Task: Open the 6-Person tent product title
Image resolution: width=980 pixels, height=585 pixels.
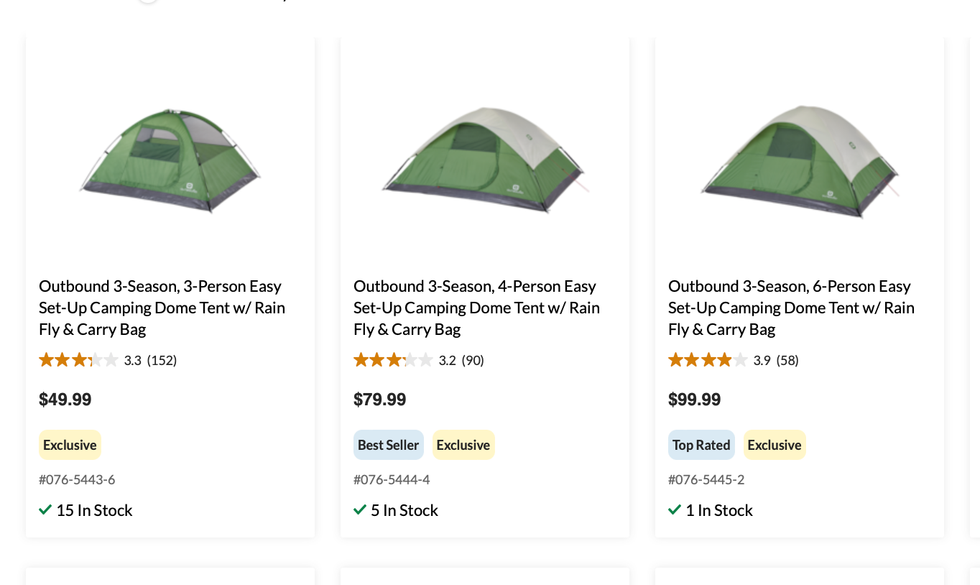Action: 790,307
